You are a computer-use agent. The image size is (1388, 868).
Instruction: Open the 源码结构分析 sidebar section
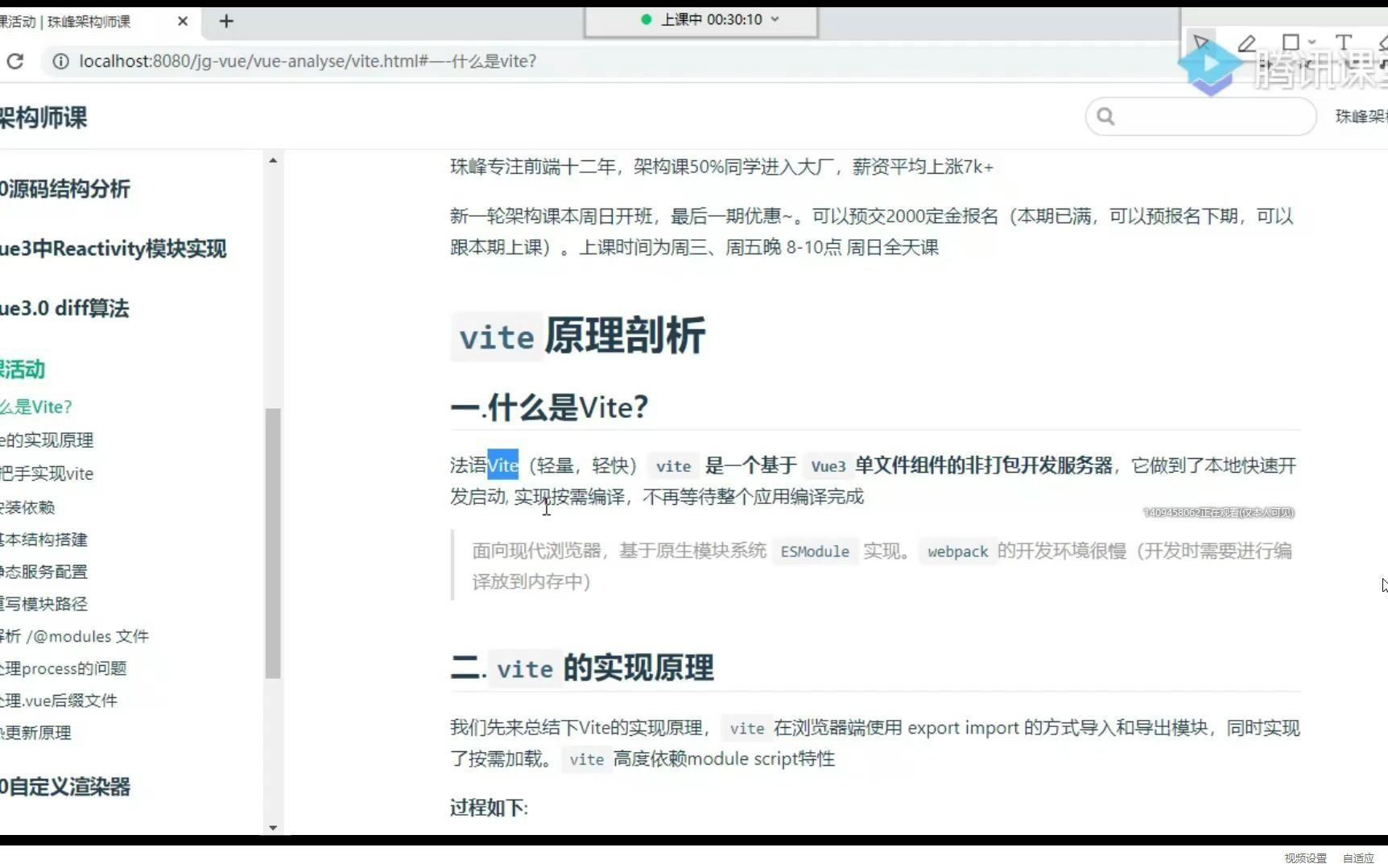(x=65, y=189)
